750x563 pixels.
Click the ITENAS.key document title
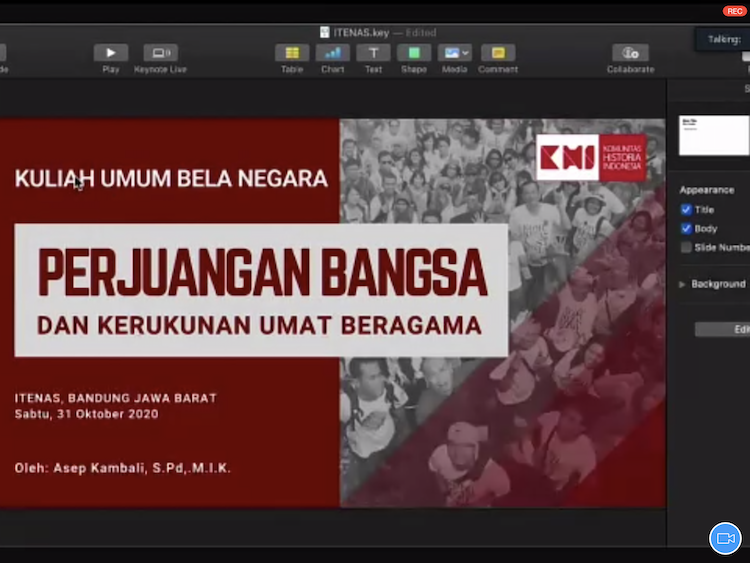[x=361, y=33]
